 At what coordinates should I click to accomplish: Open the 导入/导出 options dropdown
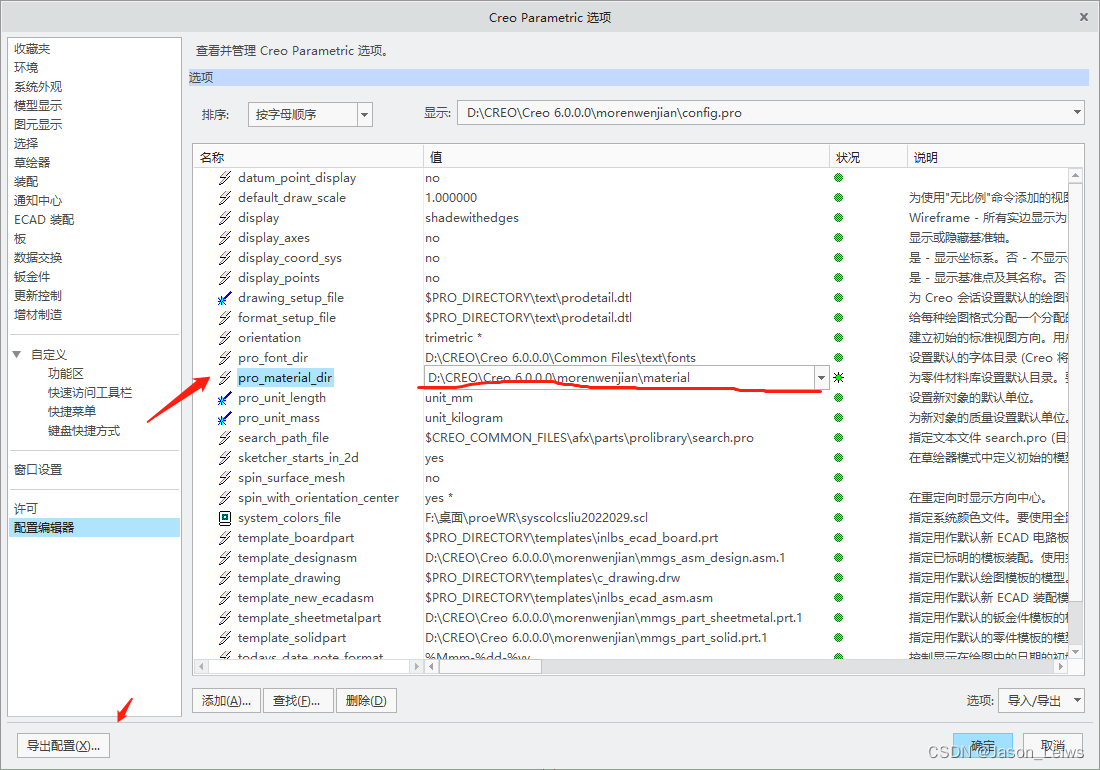(x=1041, y=700)
